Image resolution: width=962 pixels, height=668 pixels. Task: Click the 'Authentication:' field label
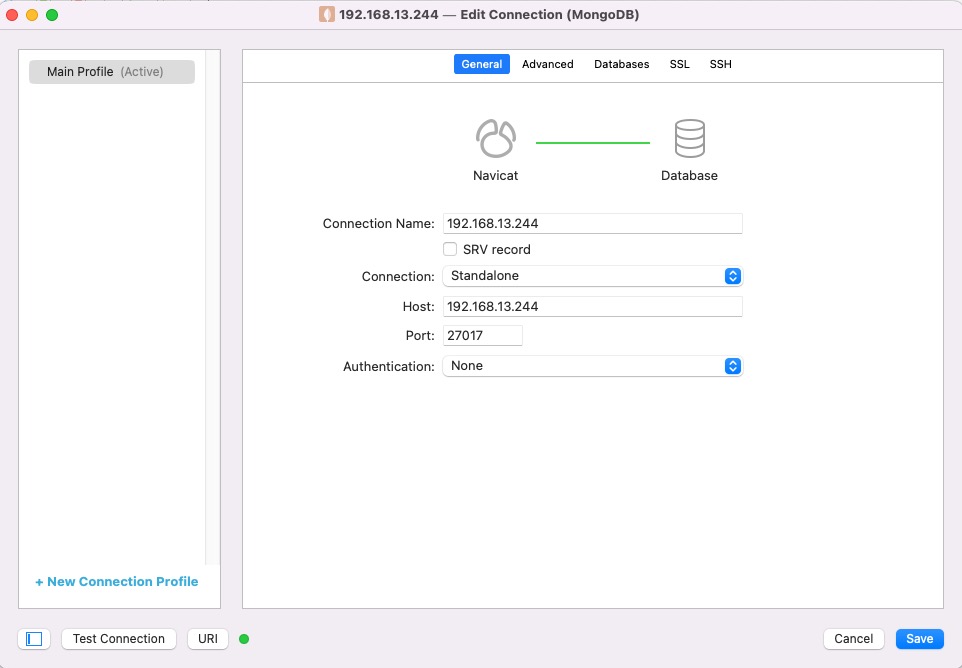tap(389, 367)
